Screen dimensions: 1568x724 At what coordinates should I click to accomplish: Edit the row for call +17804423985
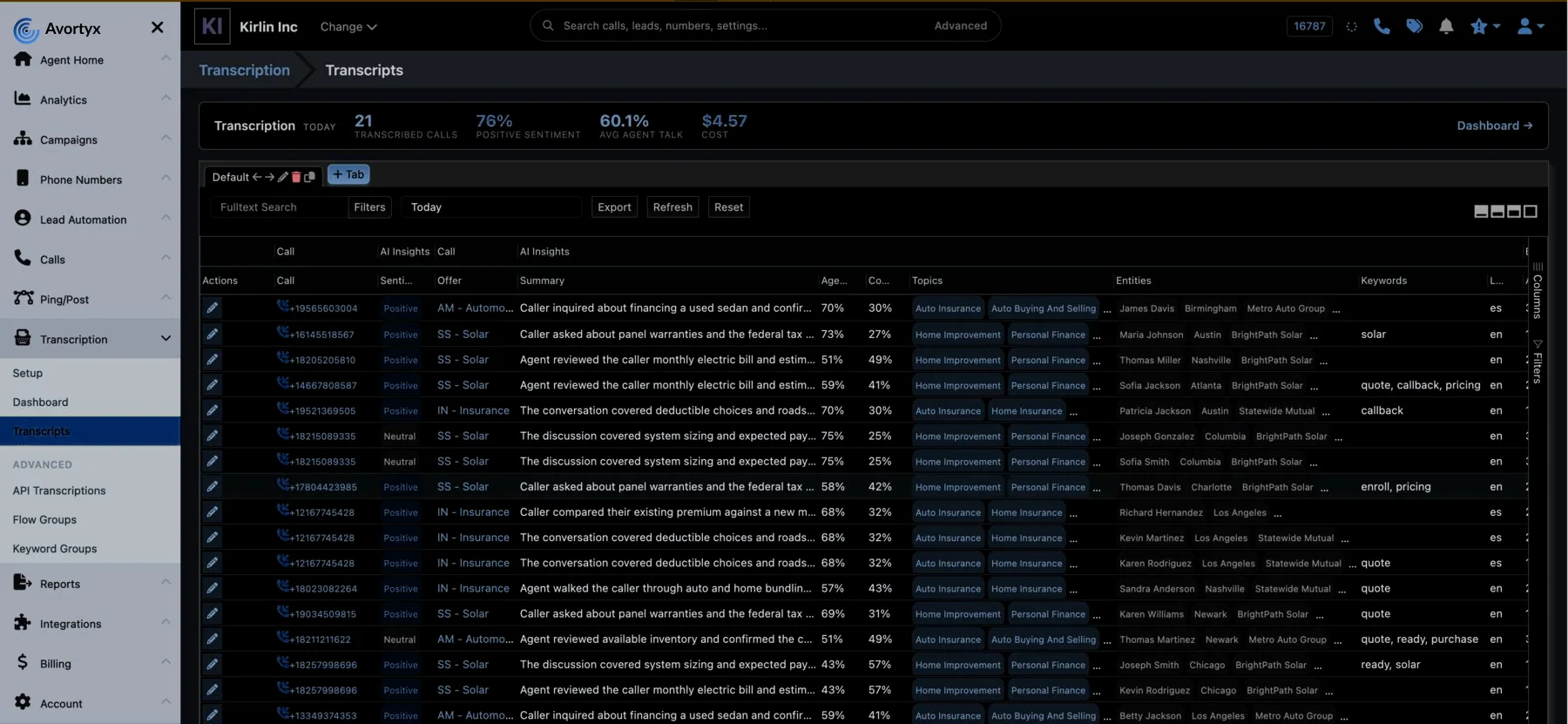pyautogui.click(x=213, y=486)
